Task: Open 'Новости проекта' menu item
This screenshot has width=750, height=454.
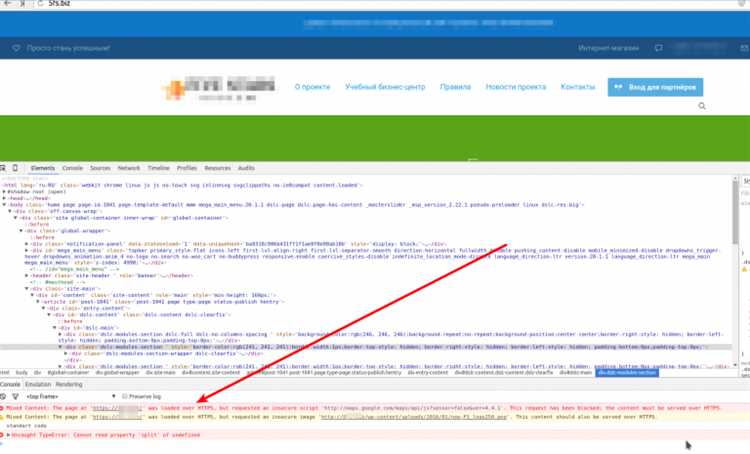Action: coord(516,87)
